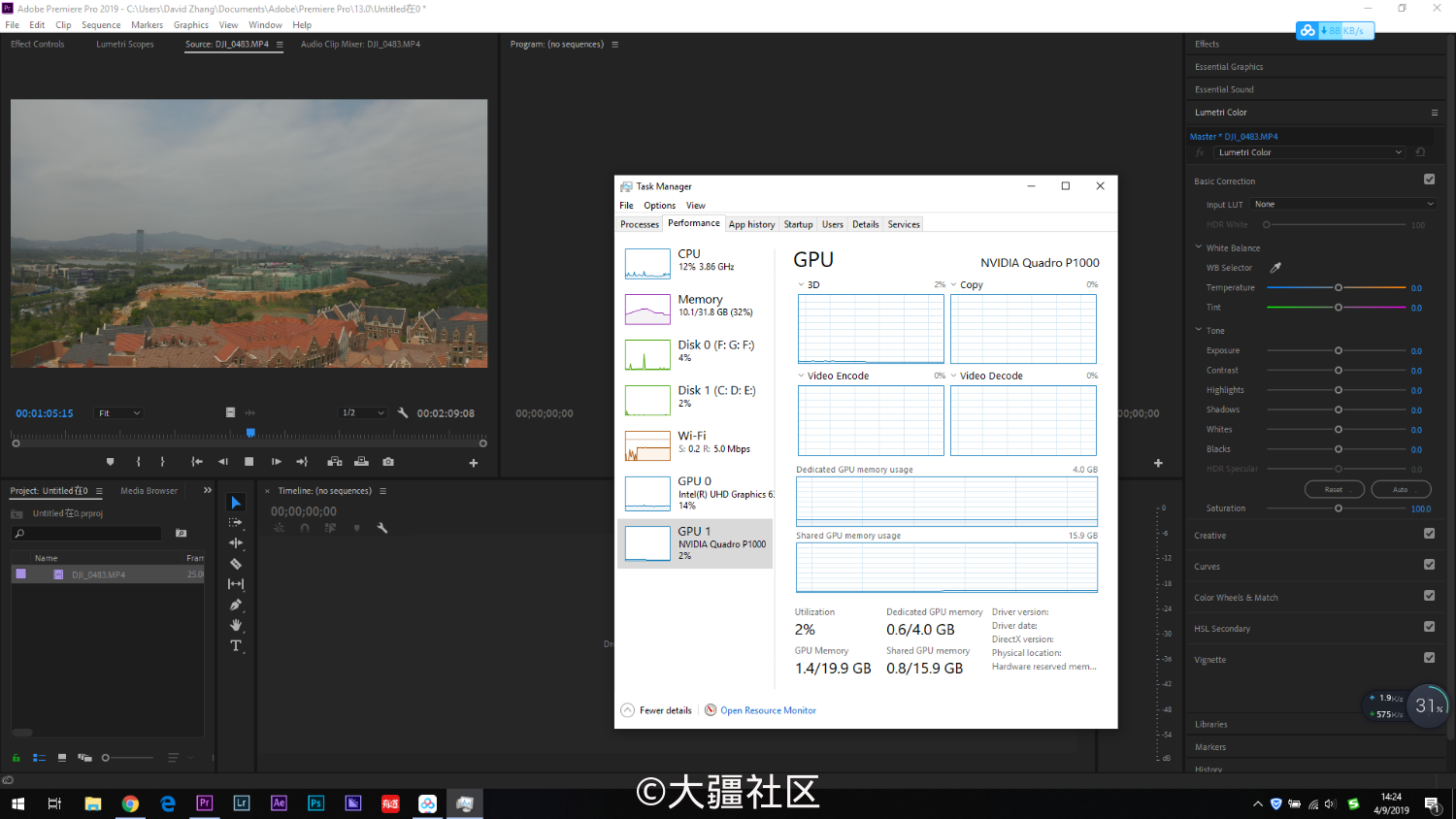
Task: Click the Auto button in Lumetri Tone
Action: pos(1401,489)
